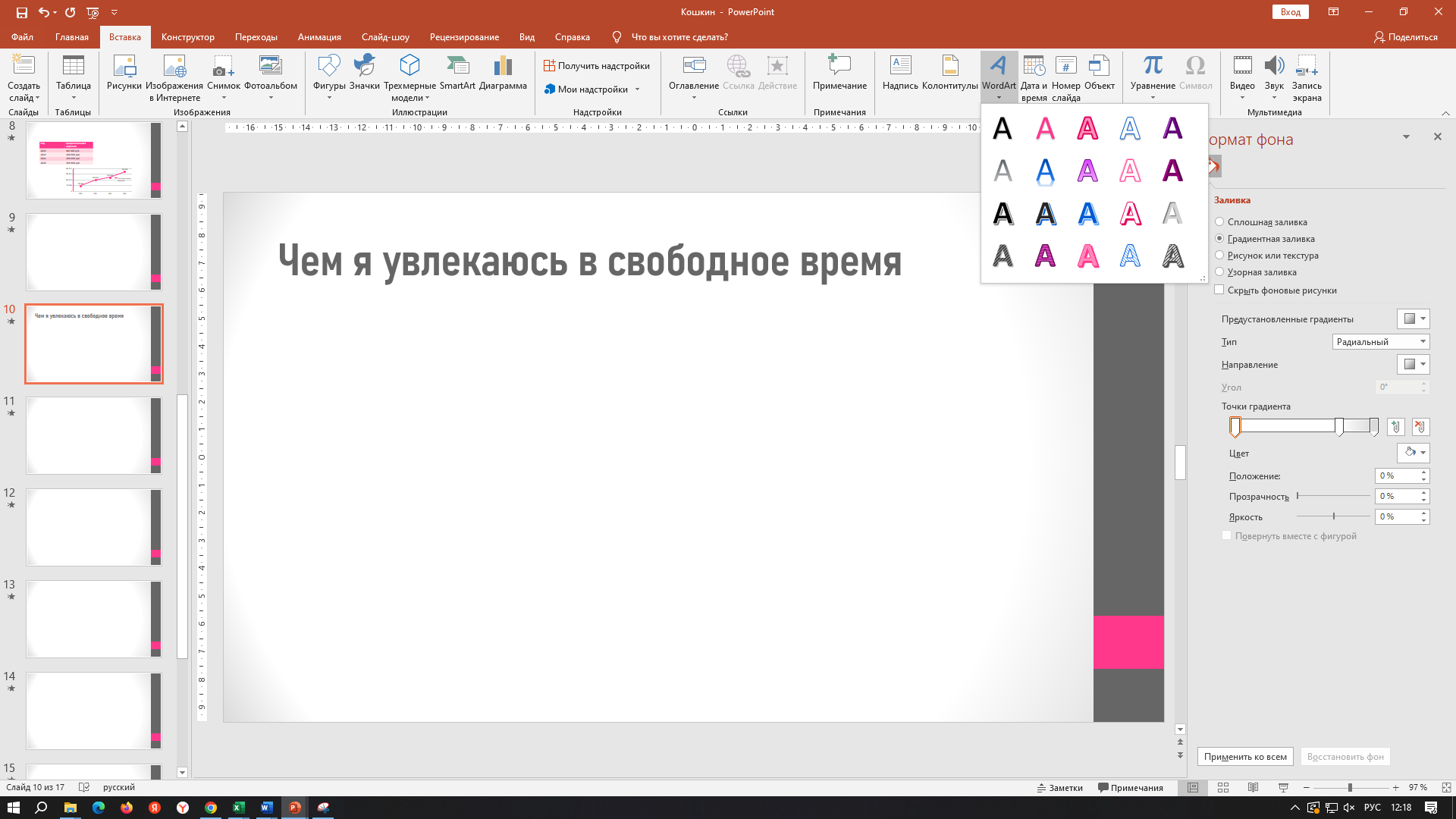Select slide 8 thumbnail with chart

[x=94, y=161]
